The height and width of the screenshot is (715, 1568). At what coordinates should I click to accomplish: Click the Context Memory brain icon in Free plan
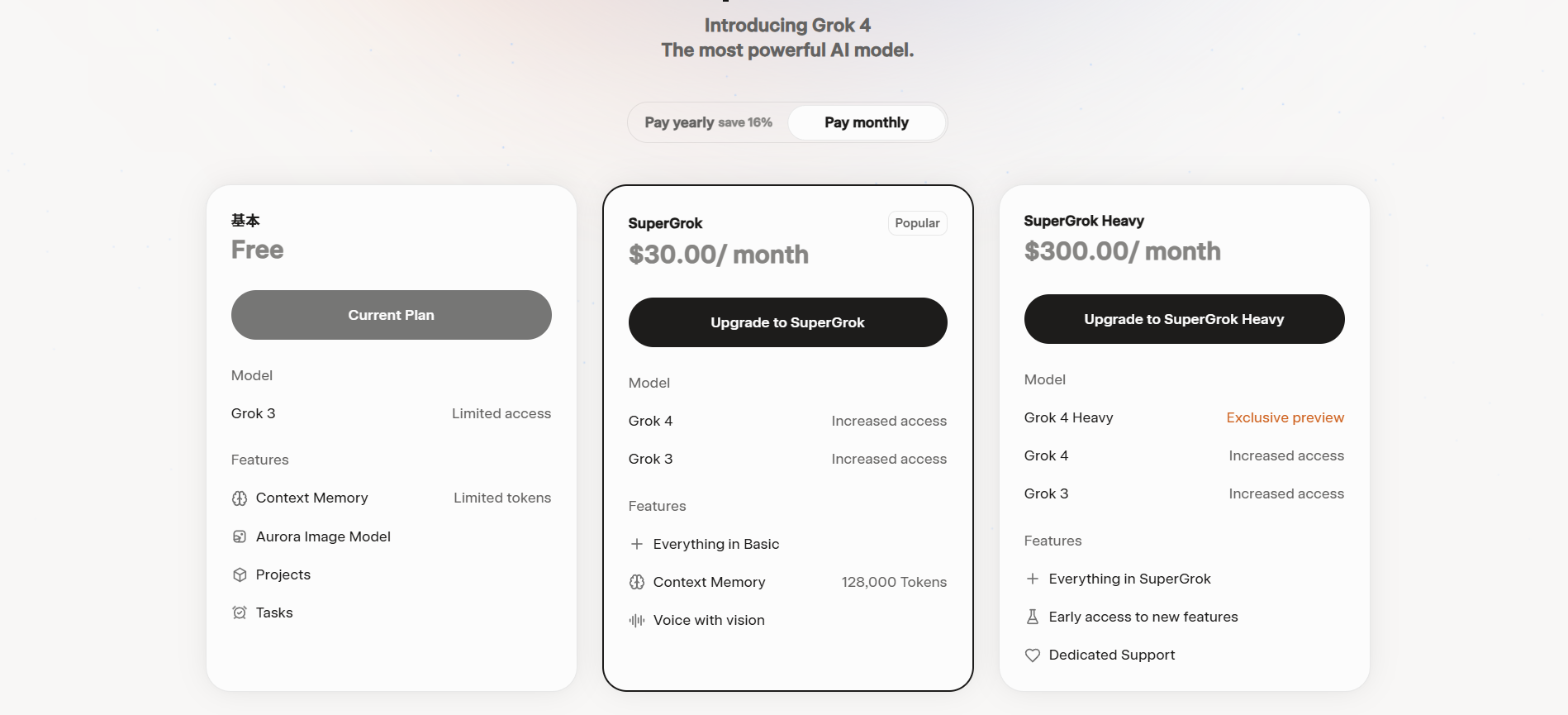pos(240,498)
